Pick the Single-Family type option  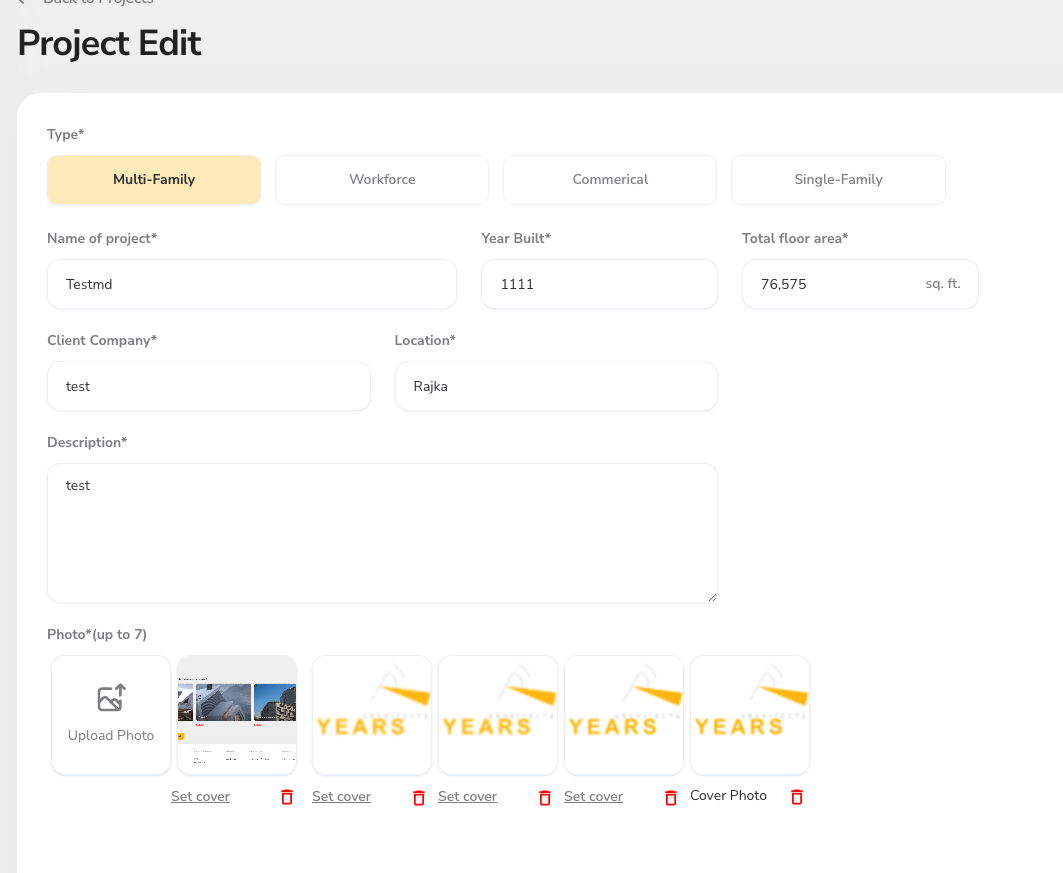coord(838,180)
